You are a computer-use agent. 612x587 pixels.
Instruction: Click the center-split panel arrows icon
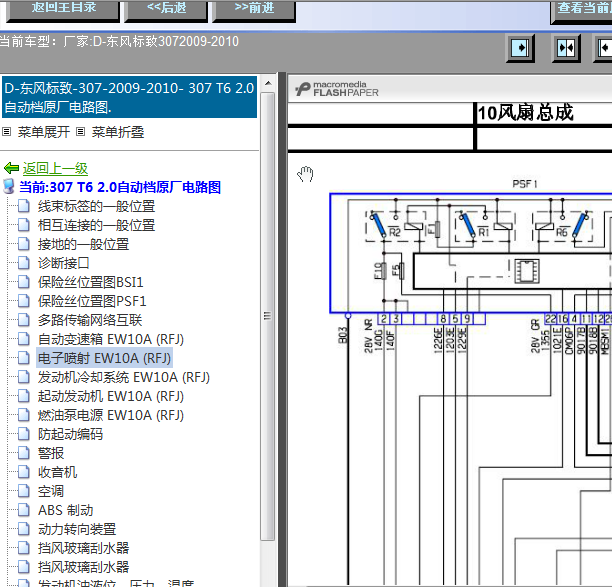click(x=566, y=48)
